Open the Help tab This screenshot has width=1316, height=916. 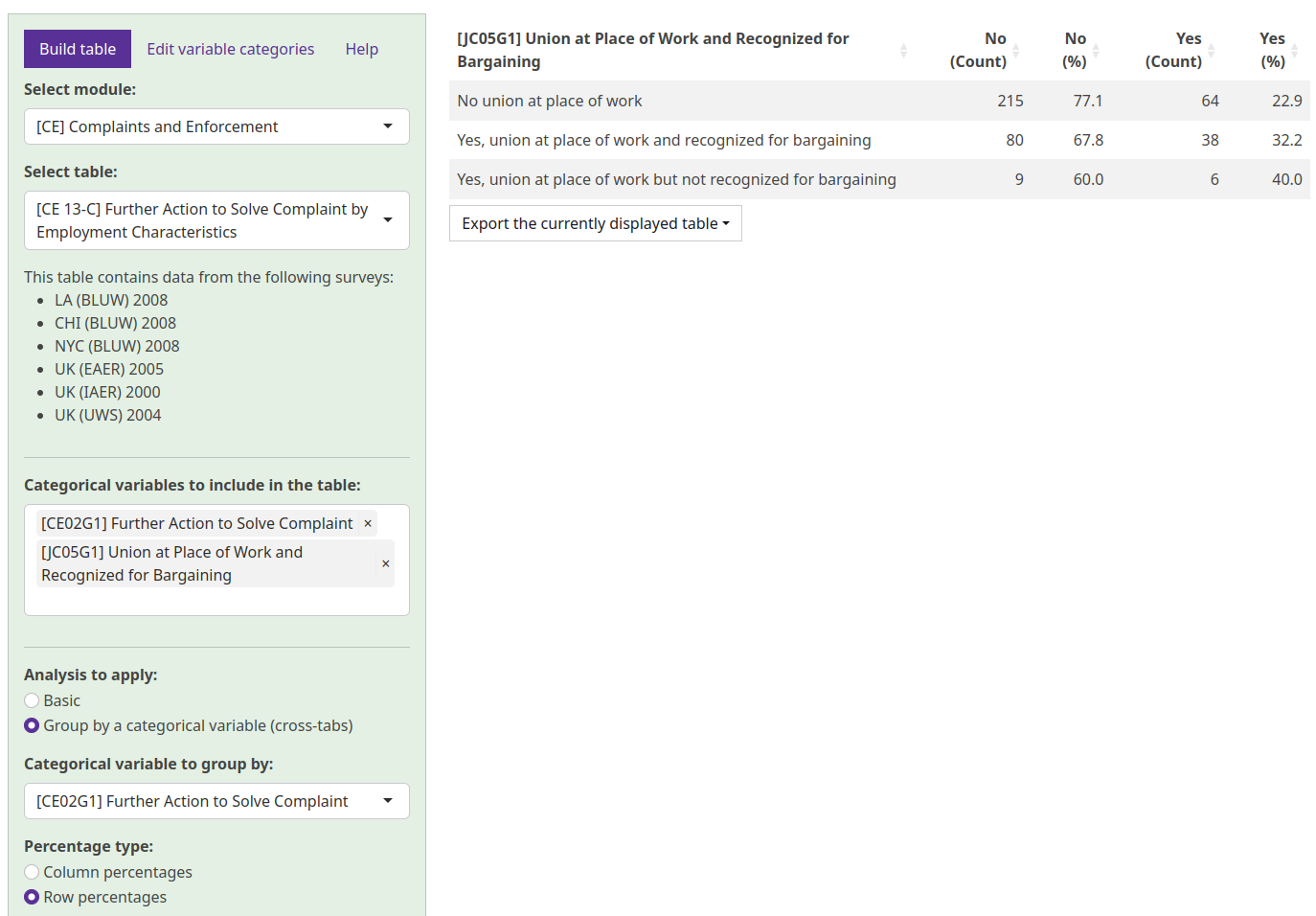pos(362,49)
